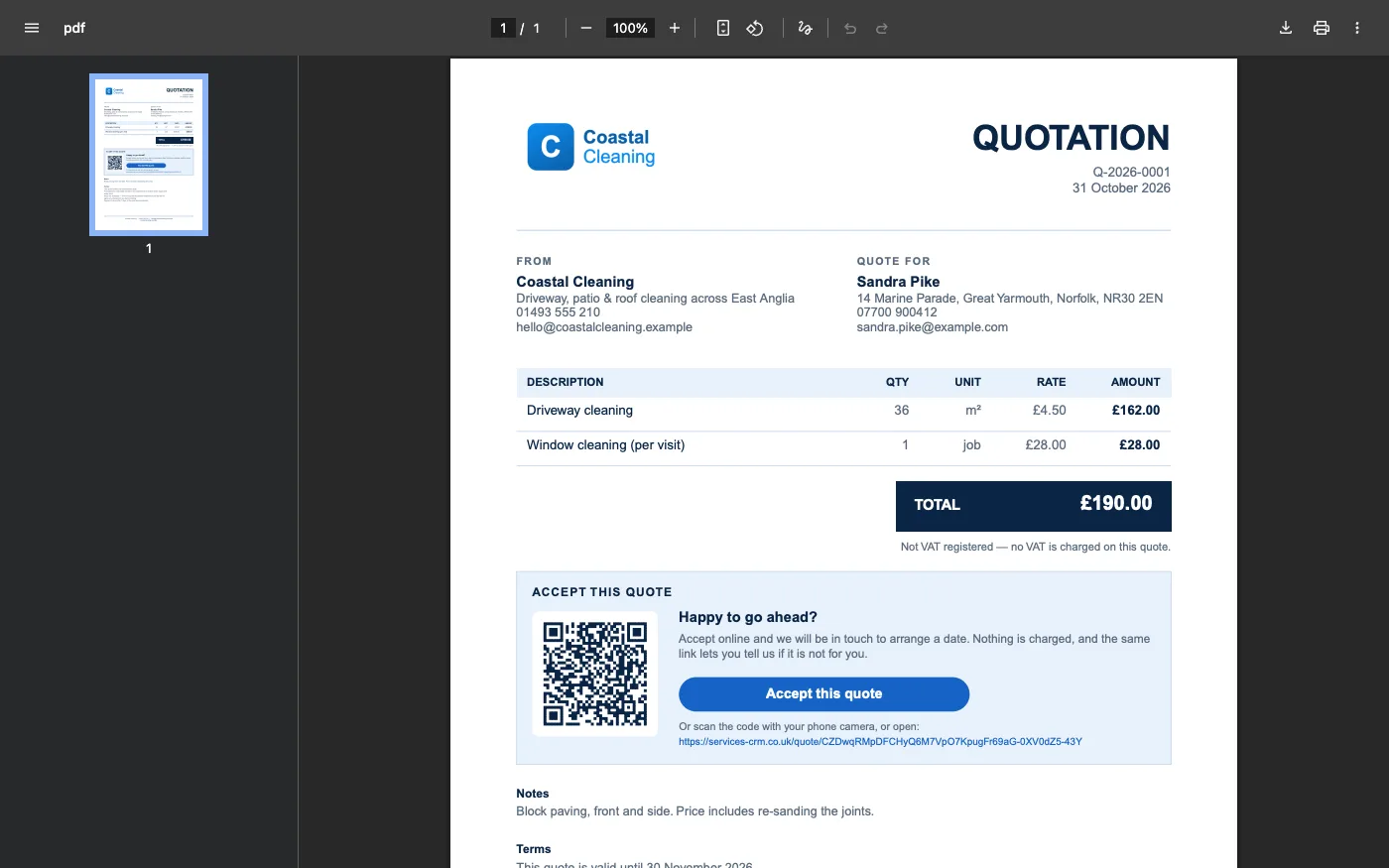
Task: Click the customer name Sandra Pike
Action: coord(898,282)
